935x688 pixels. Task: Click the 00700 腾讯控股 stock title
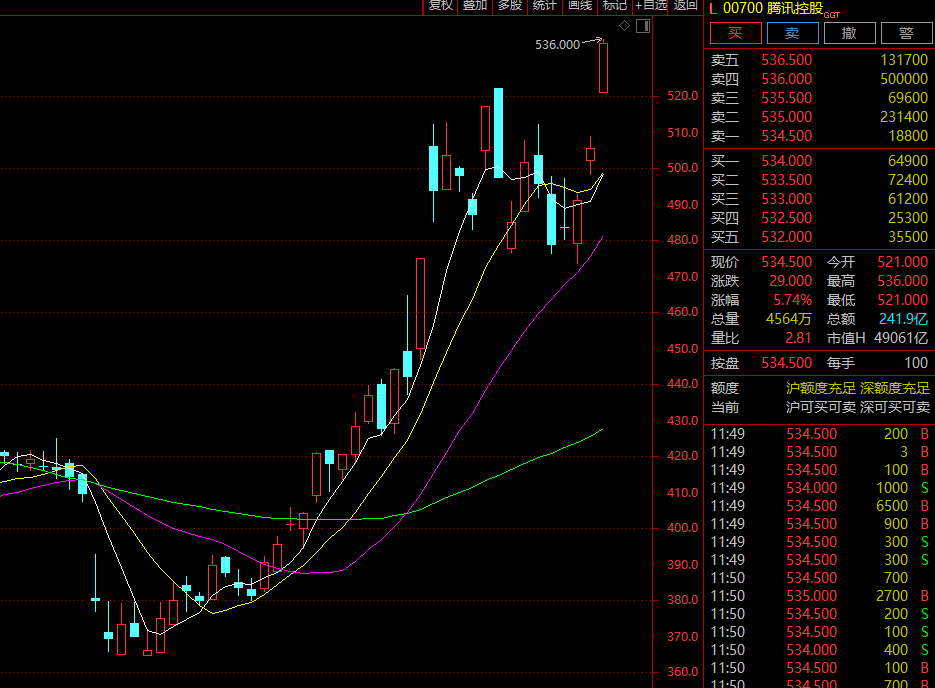click(773, 8)
